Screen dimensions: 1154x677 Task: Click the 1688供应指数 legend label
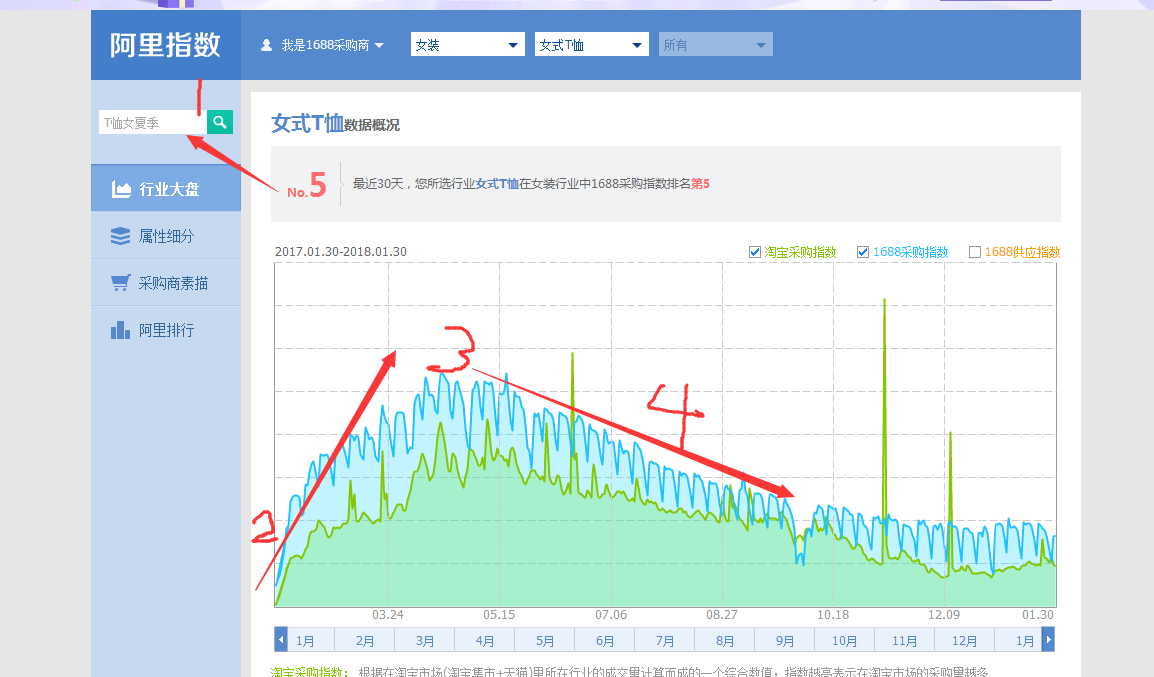1022,252
